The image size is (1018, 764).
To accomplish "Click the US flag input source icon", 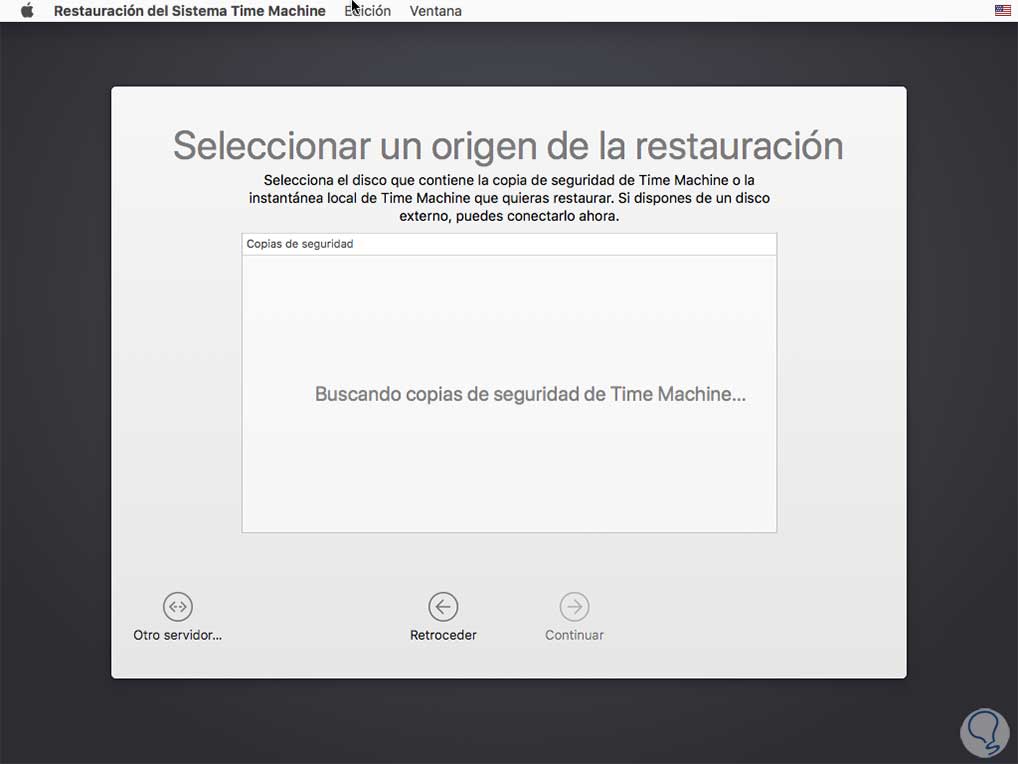I will (x=1002, y=10).
